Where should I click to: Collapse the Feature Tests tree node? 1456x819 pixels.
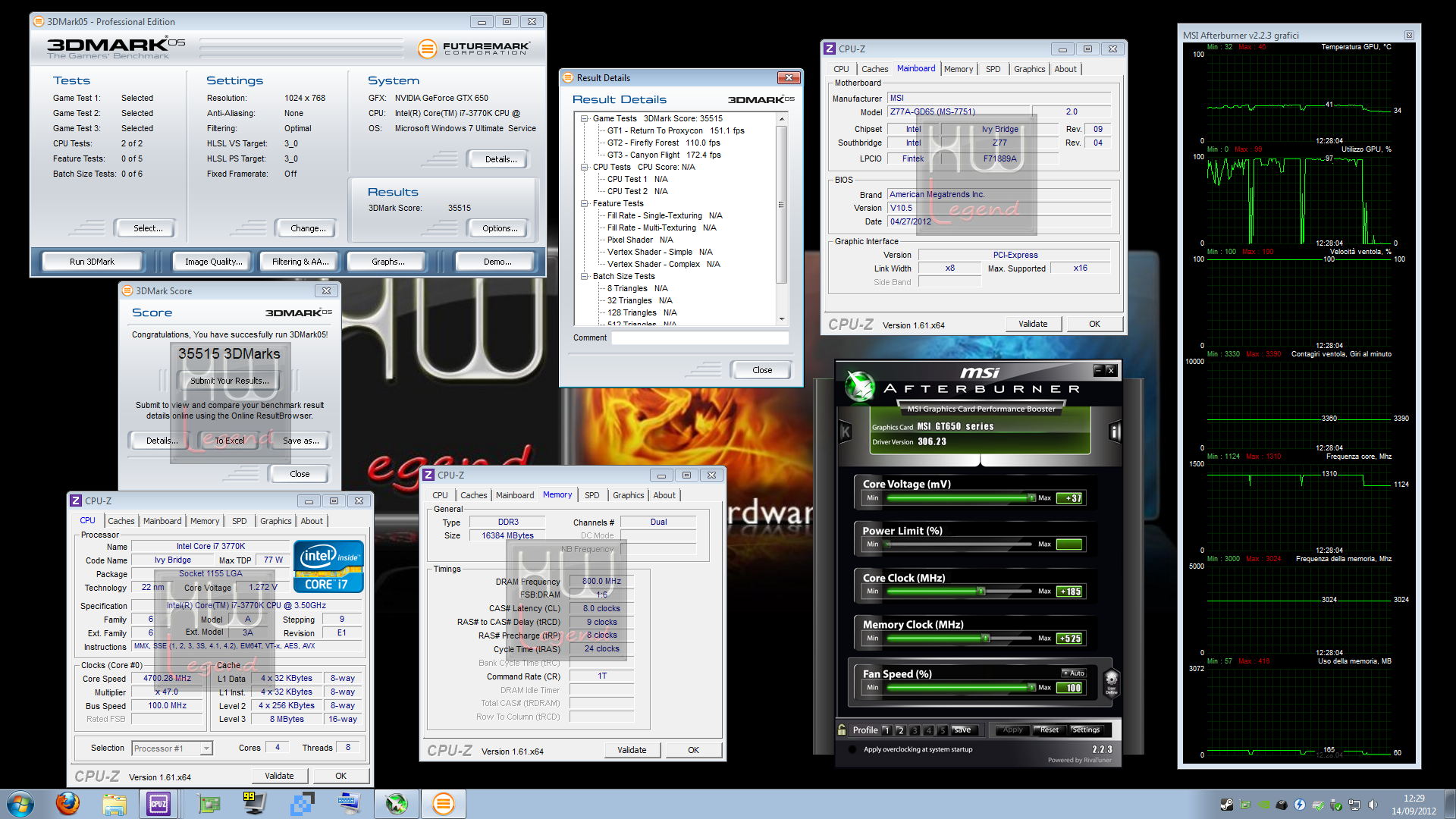coord(584,203)
